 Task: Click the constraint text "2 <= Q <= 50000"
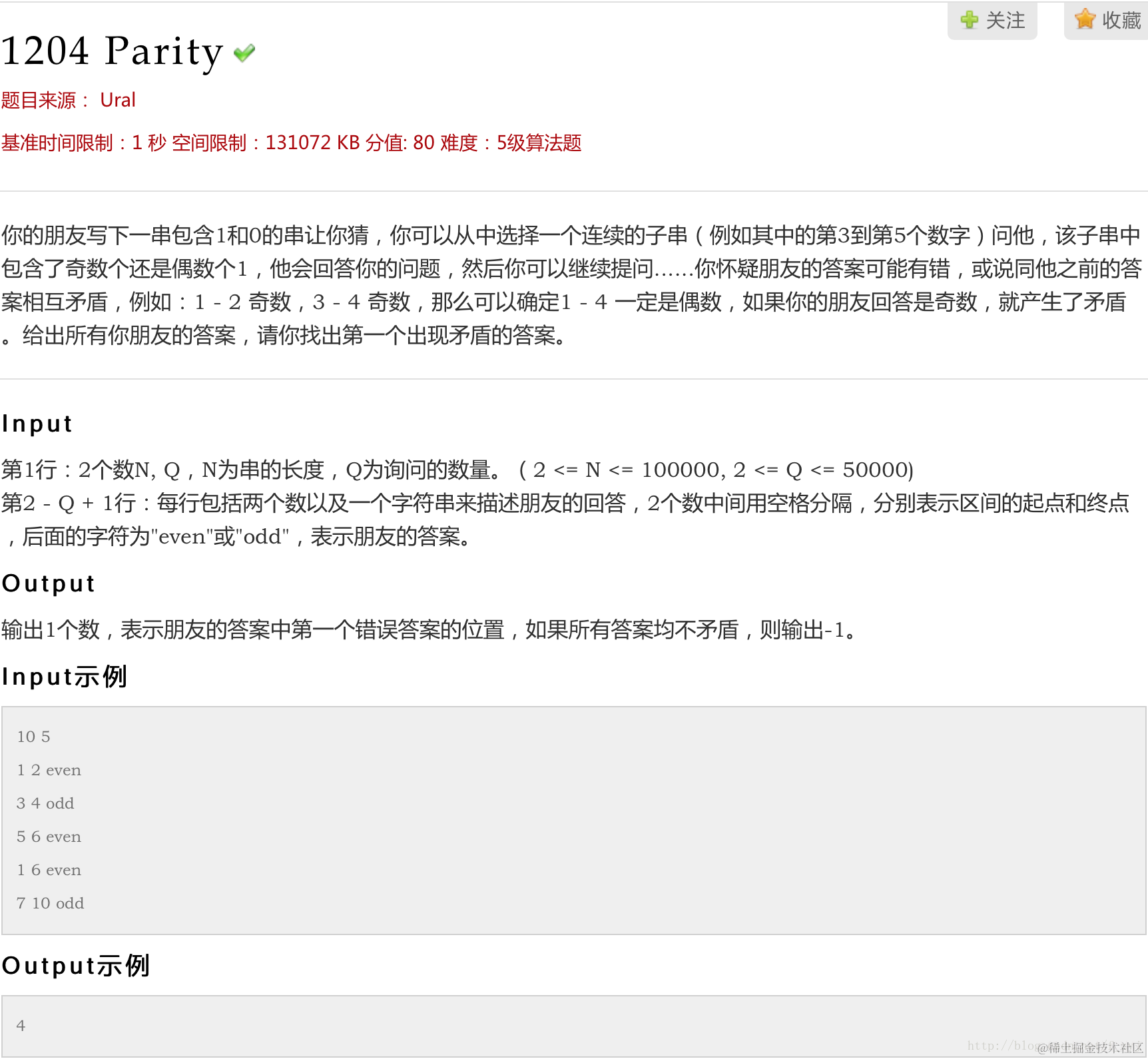820,470
